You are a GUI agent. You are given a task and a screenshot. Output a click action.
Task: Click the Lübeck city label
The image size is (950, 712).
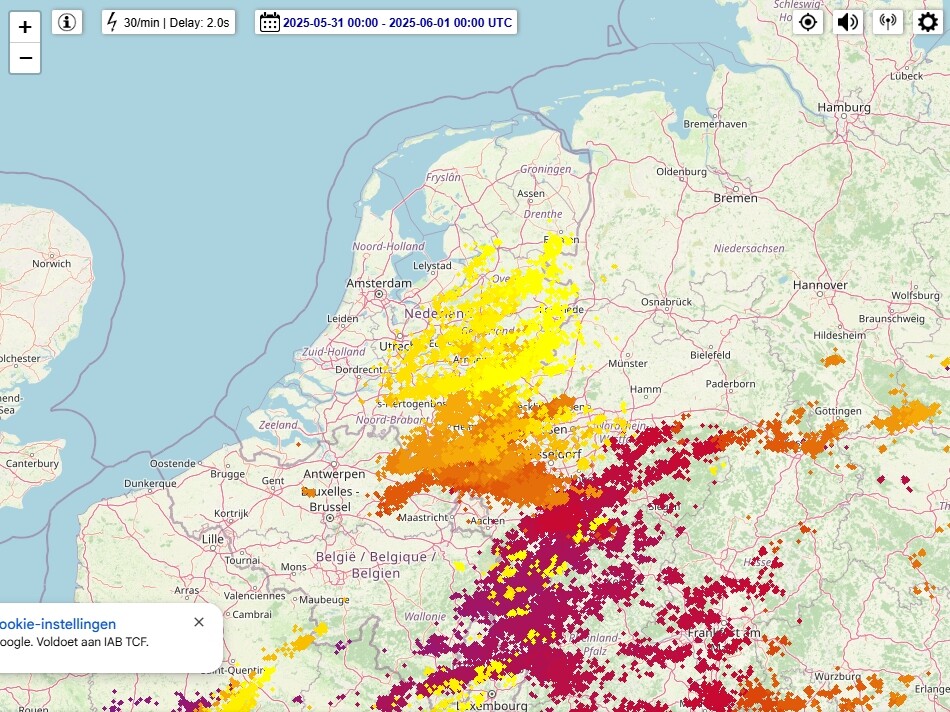tap(906, 76)
